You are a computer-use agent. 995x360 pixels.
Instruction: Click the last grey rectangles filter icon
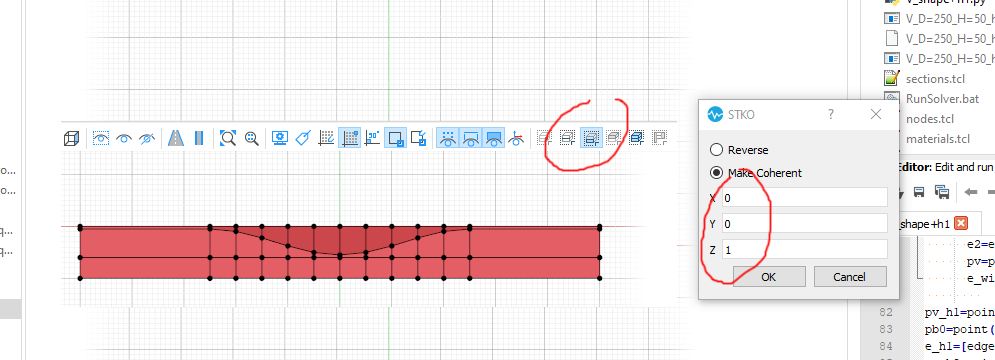[x=660, y=137]
